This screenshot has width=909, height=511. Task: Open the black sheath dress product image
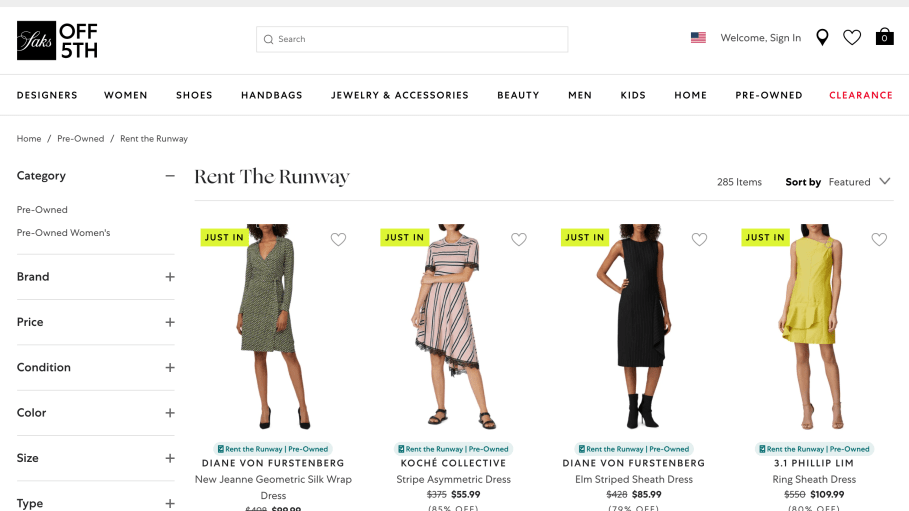click(634, 327)
